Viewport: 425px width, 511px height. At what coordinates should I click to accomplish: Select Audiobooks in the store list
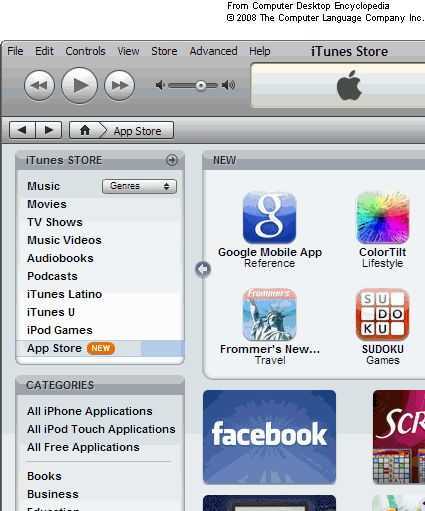click(x=60, y=258)
